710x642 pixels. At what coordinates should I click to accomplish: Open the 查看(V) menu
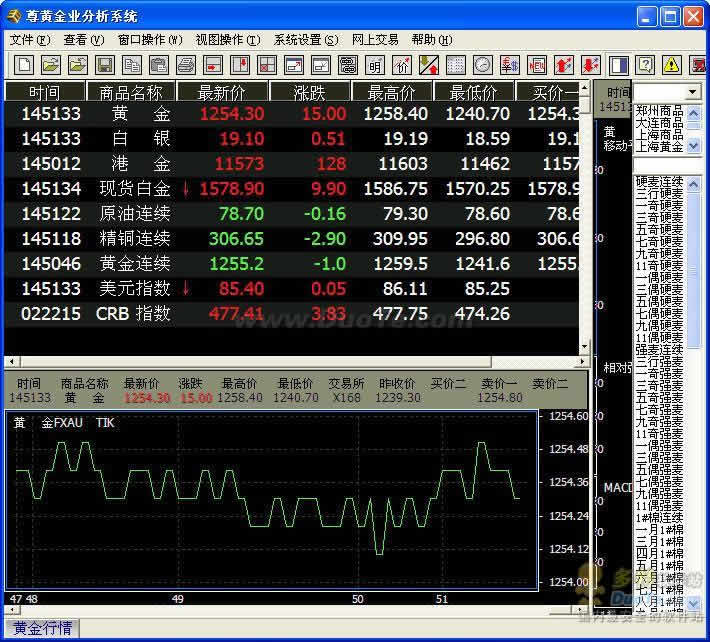pos(84,40)
